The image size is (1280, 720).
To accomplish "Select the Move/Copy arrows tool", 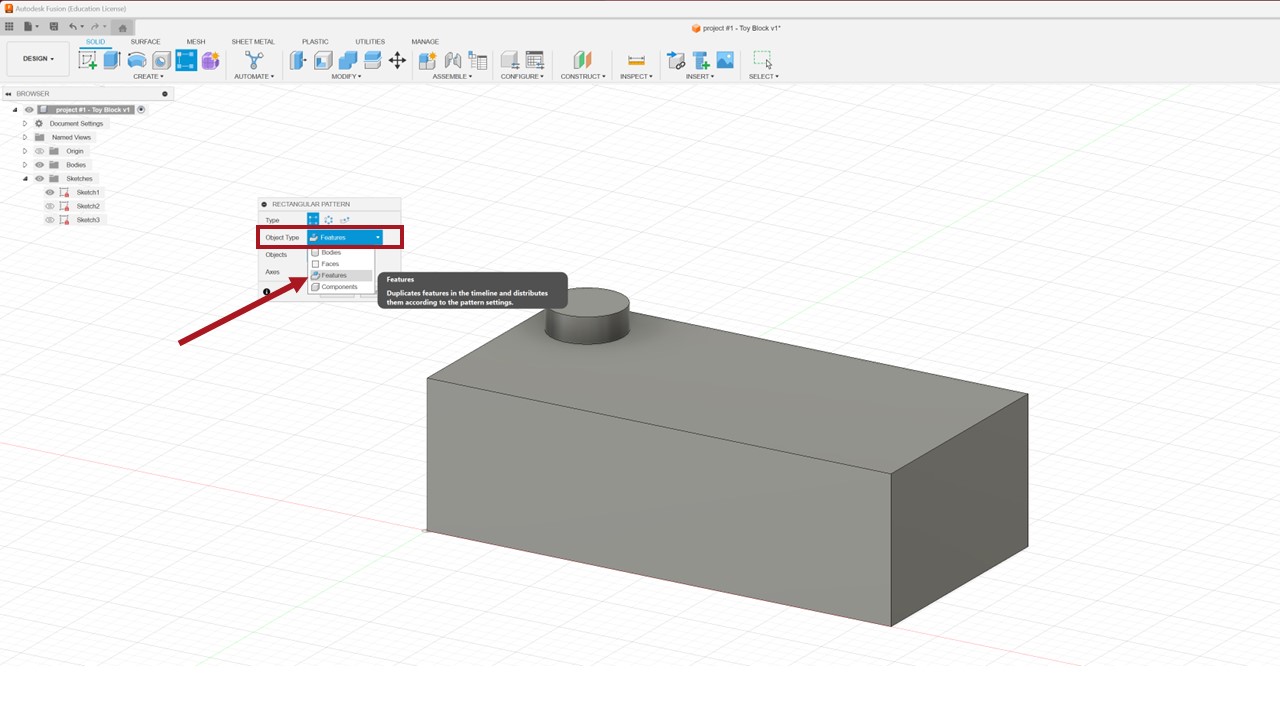I will click(397, 60).
